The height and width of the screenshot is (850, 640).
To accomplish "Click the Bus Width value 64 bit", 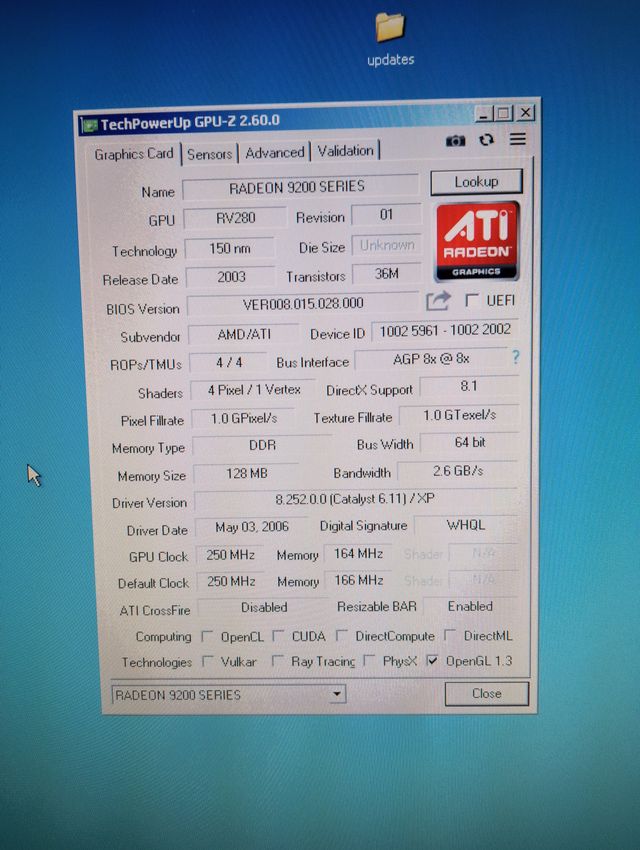I will (x=469, y=442).
